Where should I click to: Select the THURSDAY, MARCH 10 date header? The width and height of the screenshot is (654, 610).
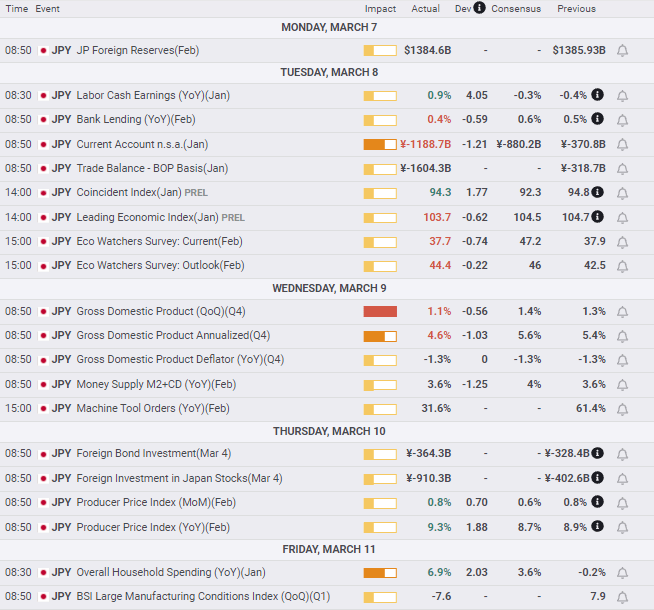point(329,432)
